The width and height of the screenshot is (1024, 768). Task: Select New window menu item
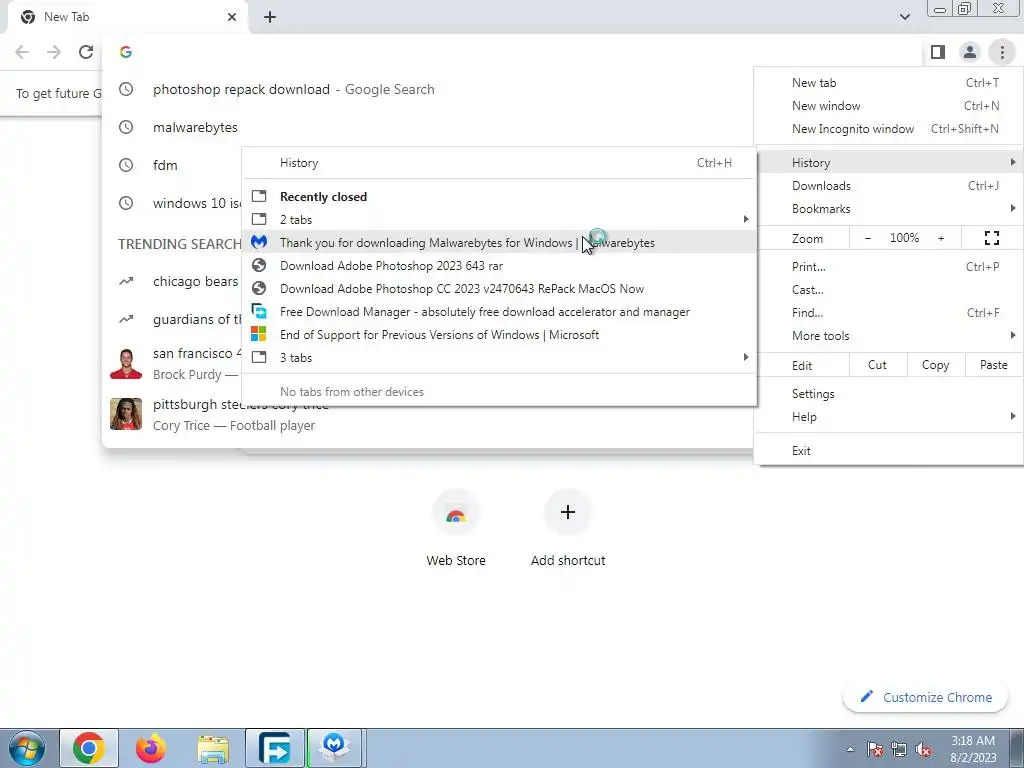pyautogui.click(x=889, y=106)
